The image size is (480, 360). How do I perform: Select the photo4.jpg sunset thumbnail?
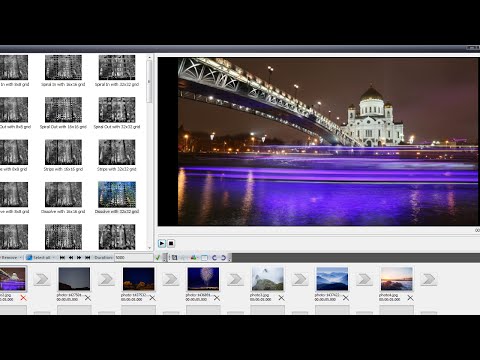coord(397,279)
